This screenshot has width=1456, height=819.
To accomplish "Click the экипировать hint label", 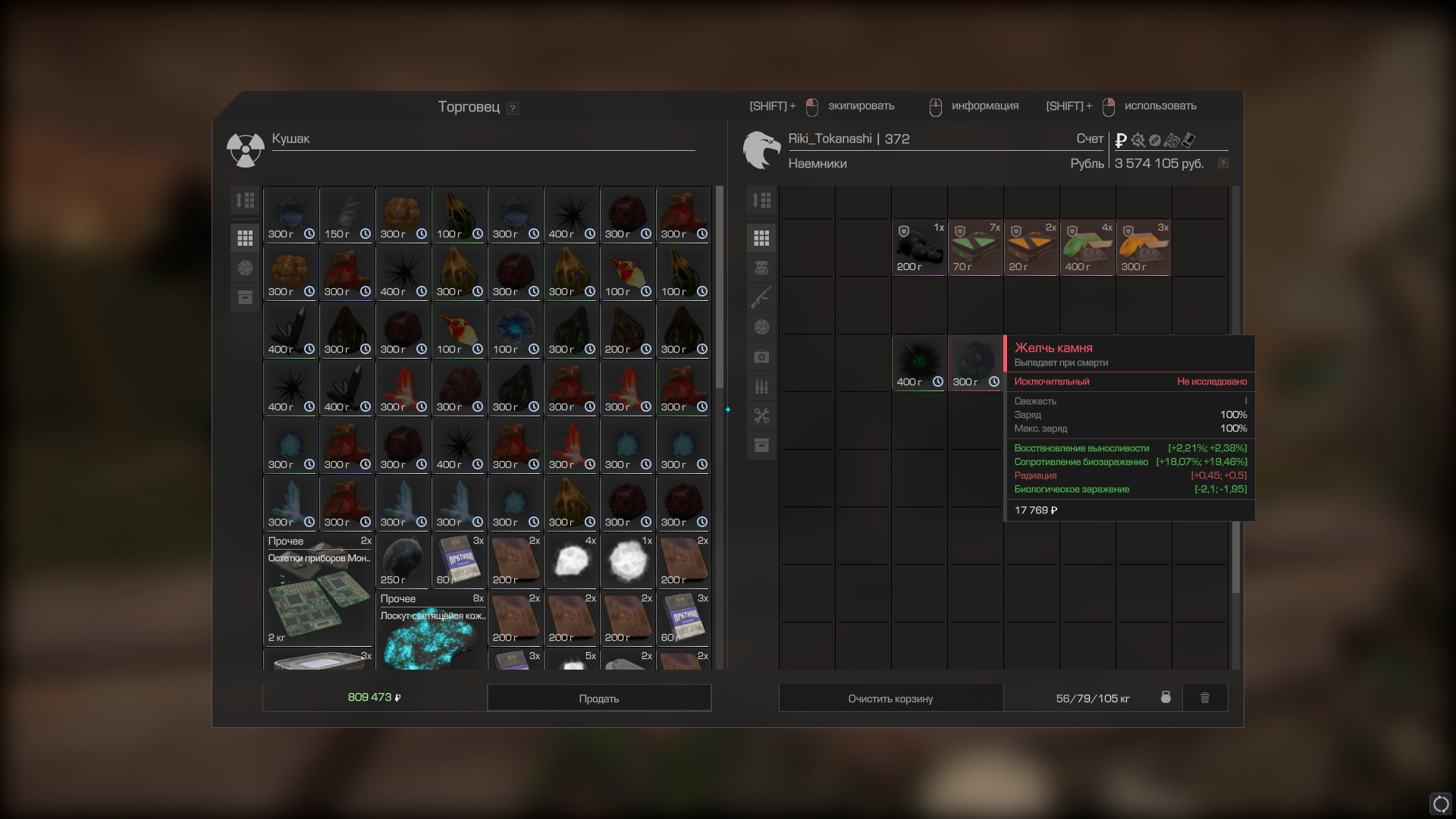I will (x=861, y=106).
